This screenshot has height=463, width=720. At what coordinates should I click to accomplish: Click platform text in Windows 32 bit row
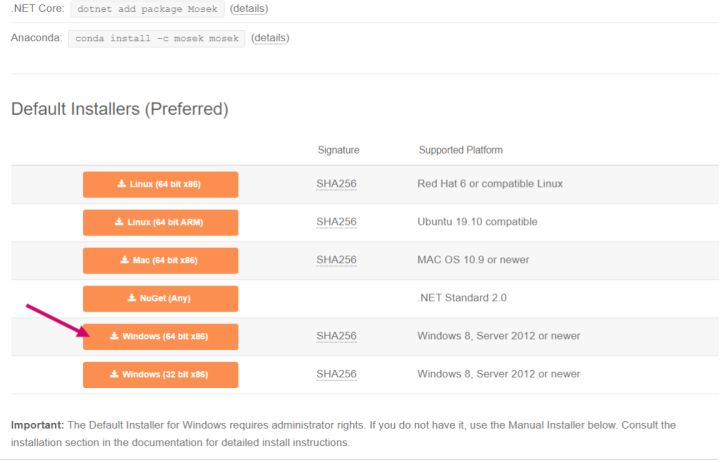click(499, 374)
